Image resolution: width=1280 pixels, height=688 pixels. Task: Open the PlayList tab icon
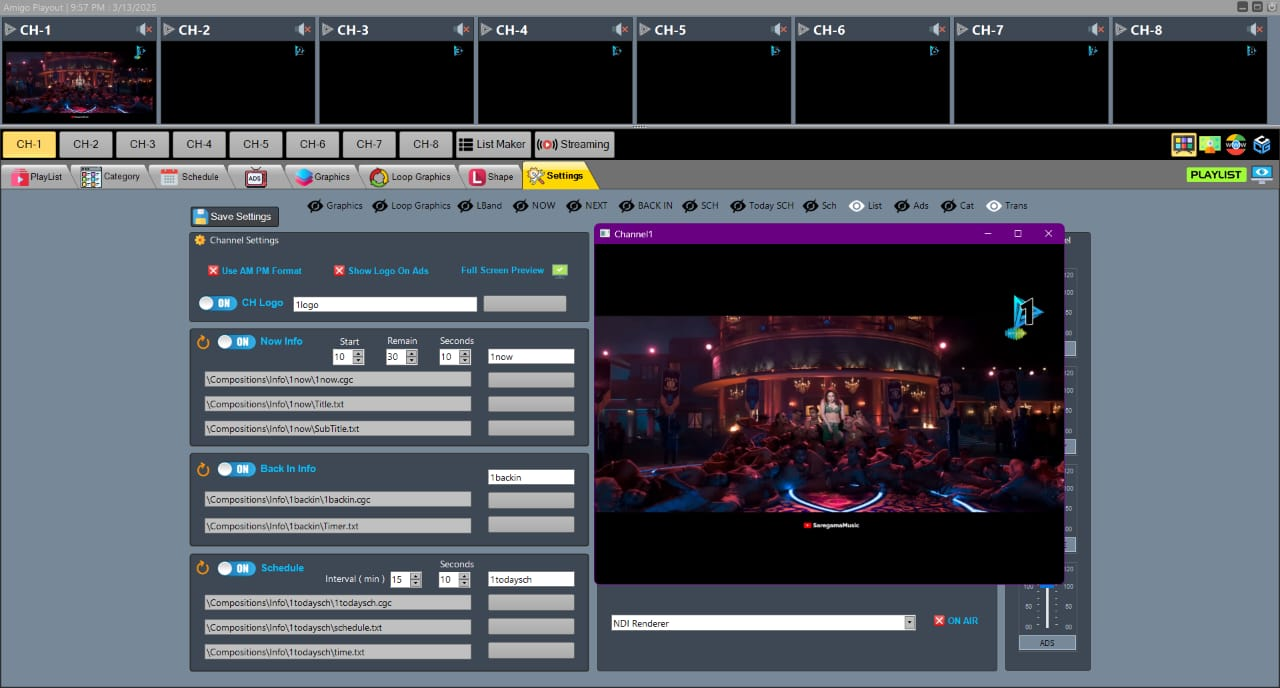[18, 176]
